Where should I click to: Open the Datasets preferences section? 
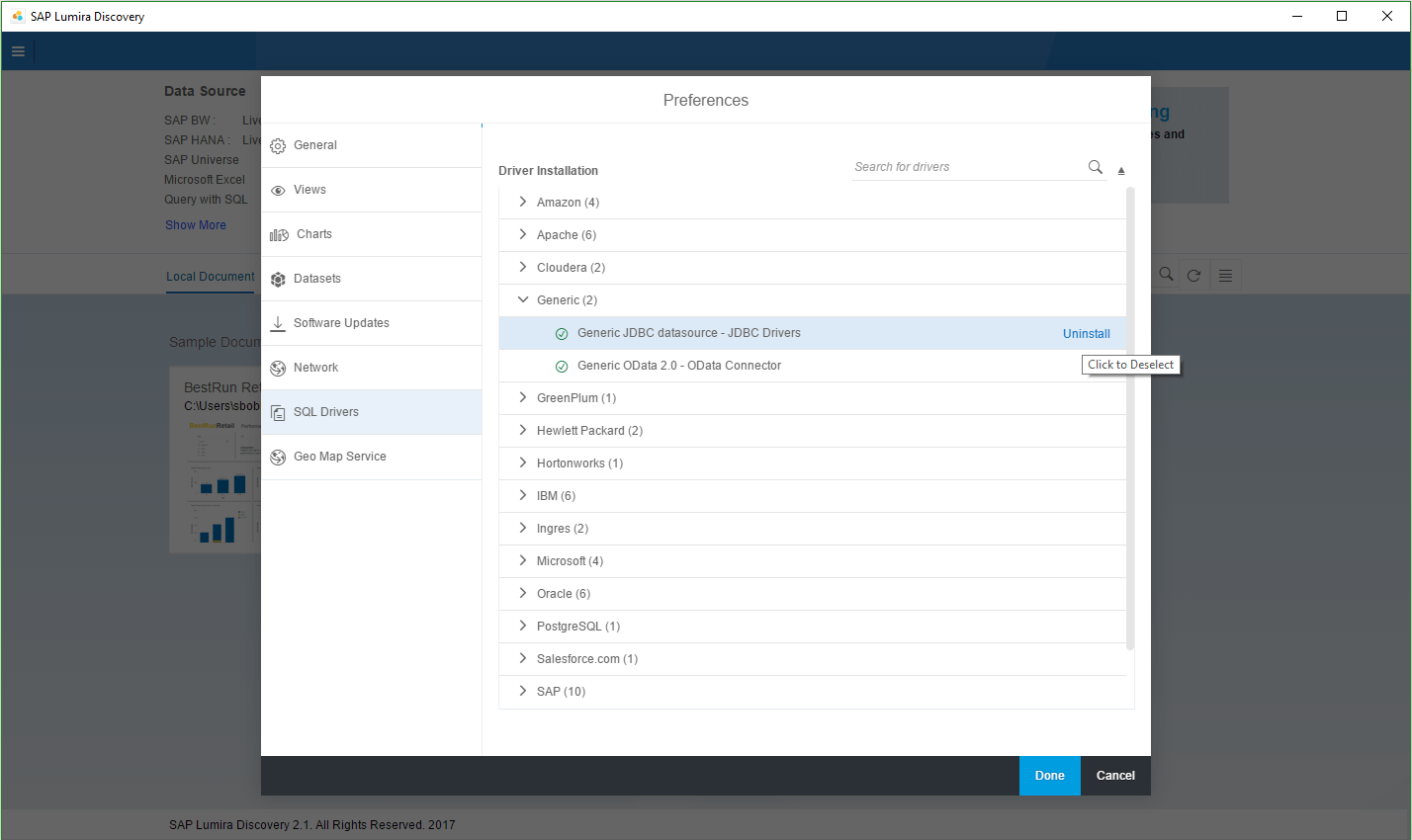coord(372,279)
